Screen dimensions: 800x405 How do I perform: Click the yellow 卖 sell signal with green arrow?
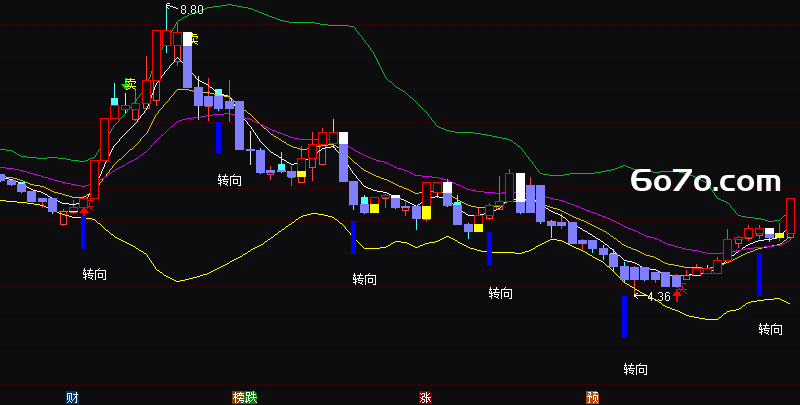[x=130, y=84]
